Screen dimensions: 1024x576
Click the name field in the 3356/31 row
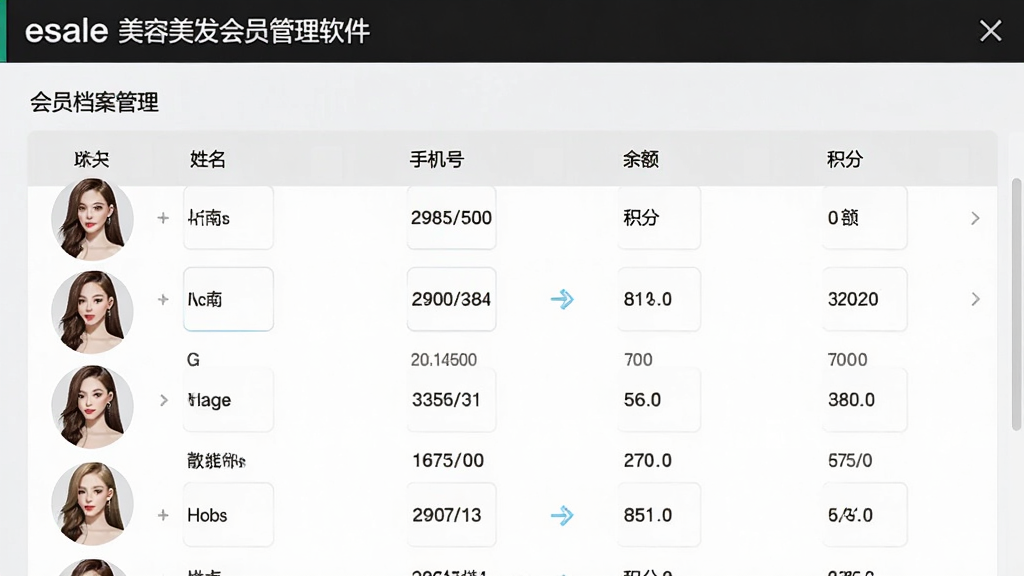coord(228,400)
